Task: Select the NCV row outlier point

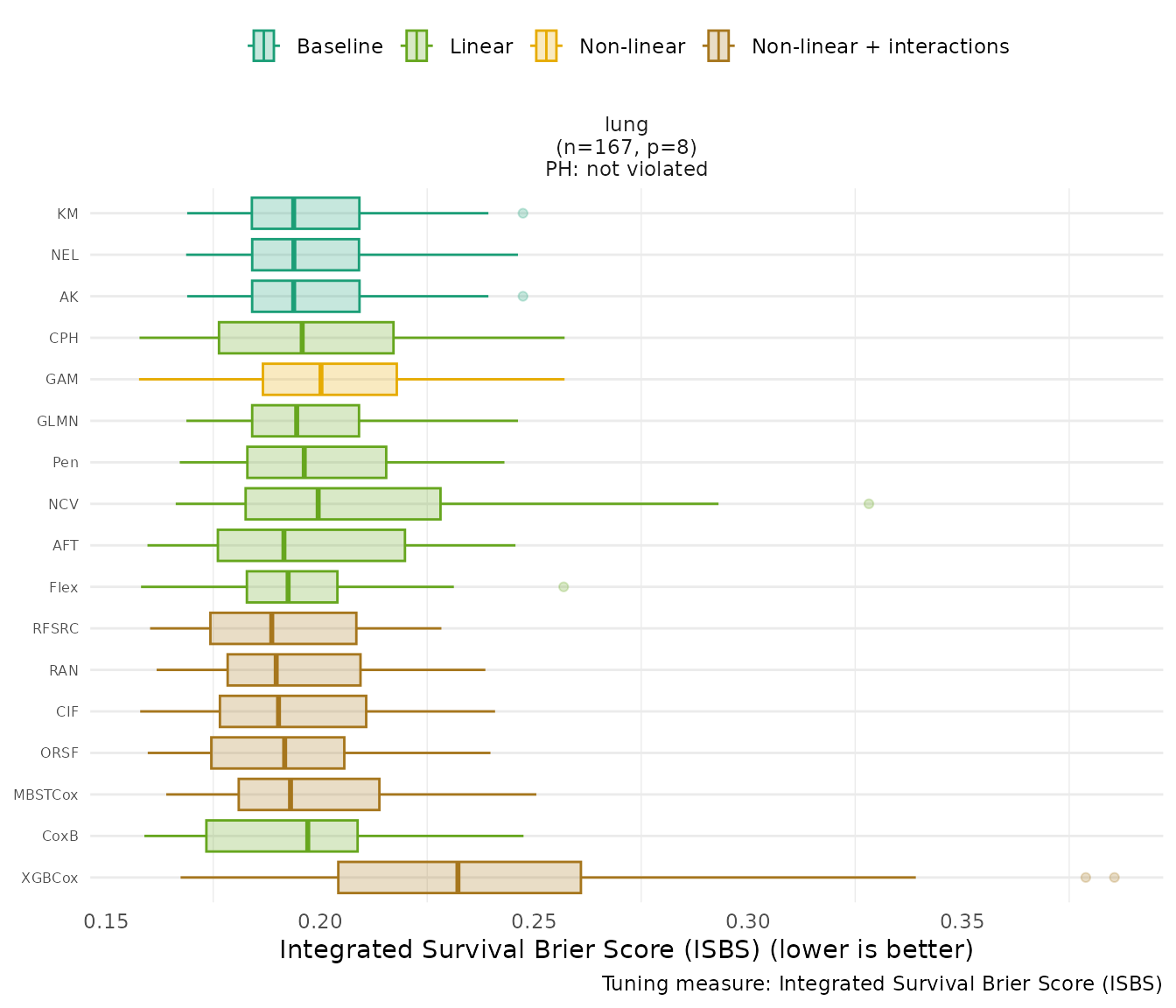Action: 869,504
